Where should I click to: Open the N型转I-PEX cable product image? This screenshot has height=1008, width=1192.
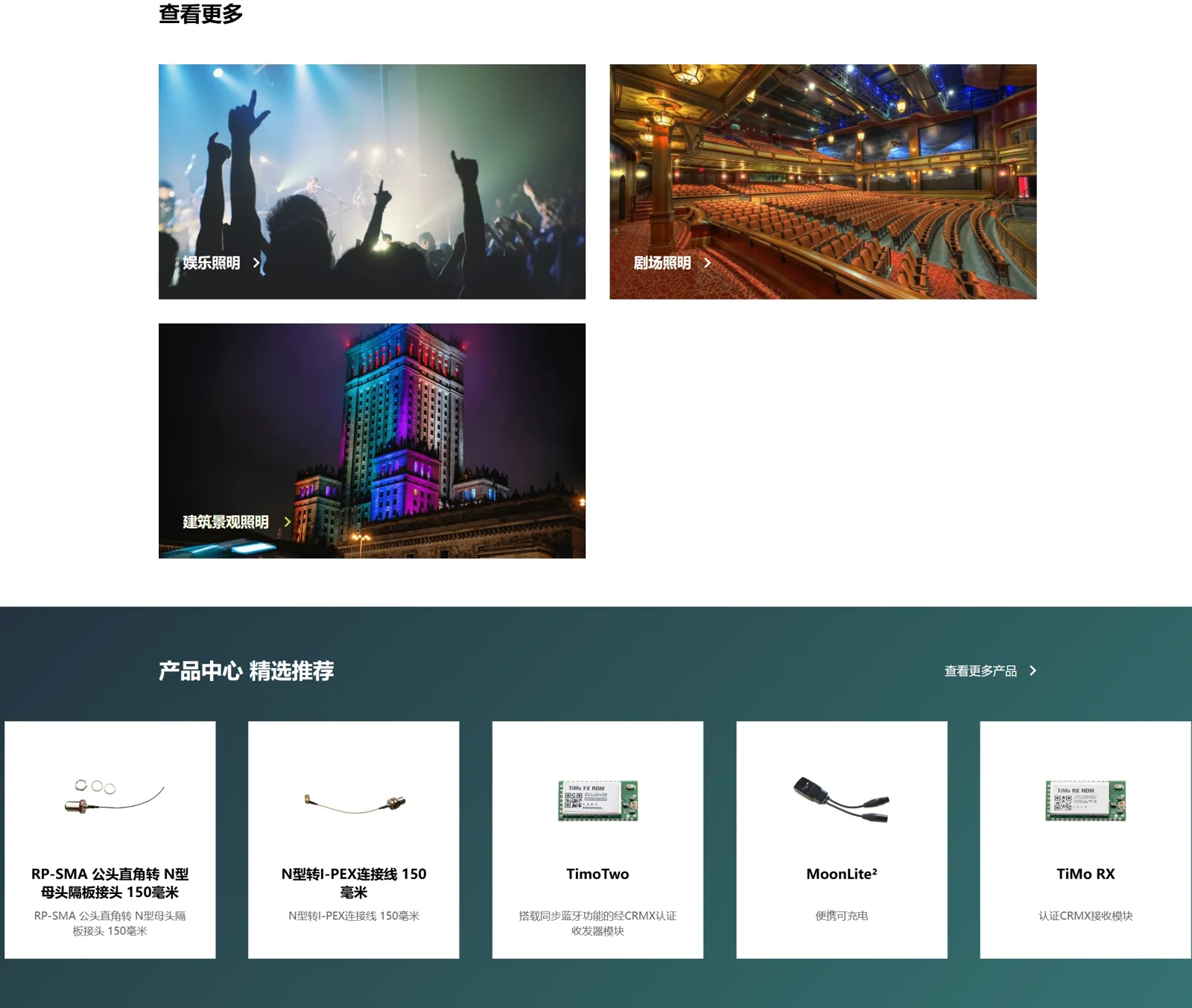(355, 802)
